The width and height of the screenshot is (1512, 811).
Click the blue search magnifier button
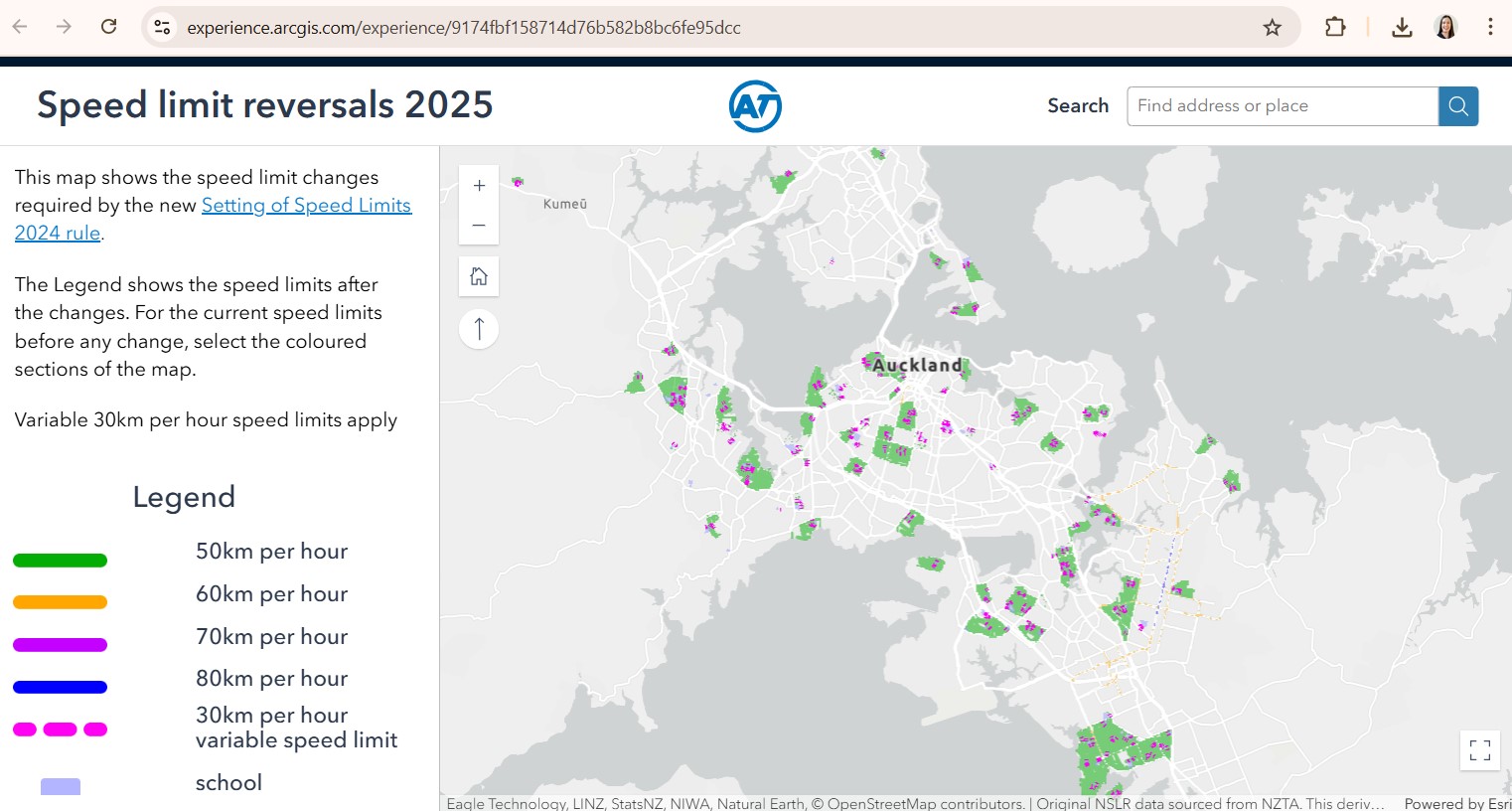point(1458,106)
